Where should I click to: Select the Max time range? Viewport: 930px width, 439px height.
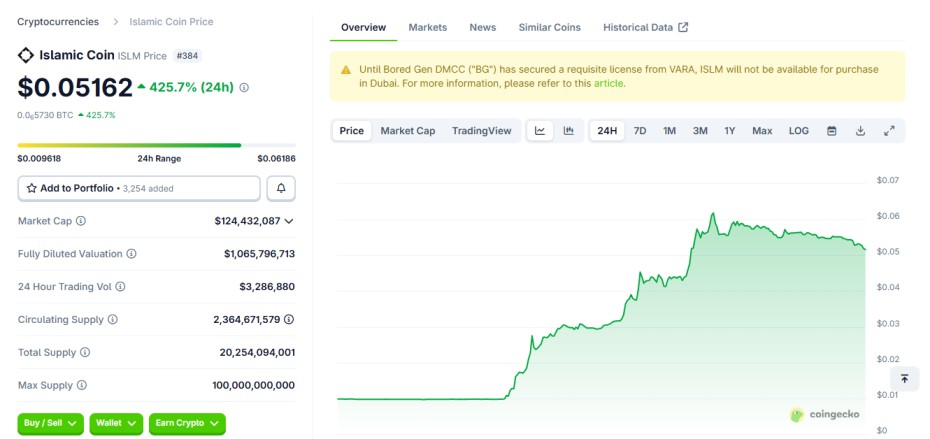[x=762, y=131]
